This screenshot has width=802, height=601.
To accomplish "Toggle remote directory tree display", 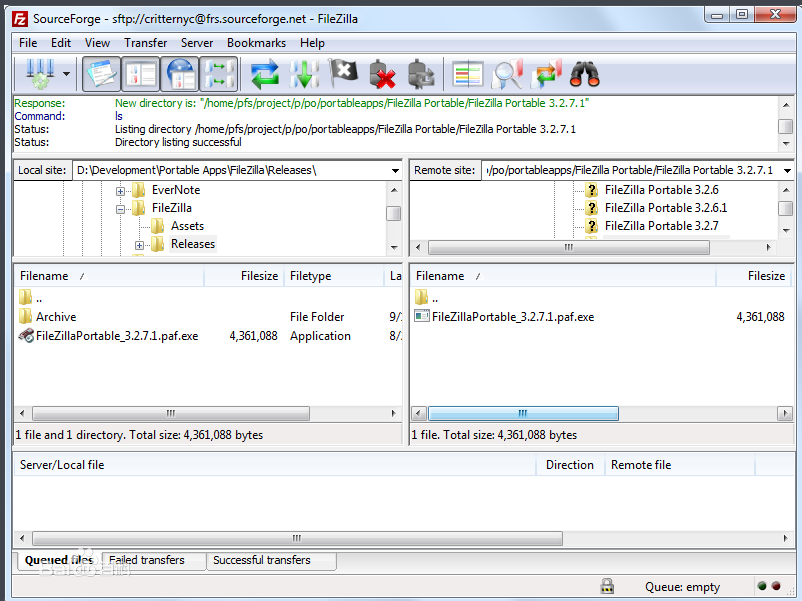I will 180,74.
